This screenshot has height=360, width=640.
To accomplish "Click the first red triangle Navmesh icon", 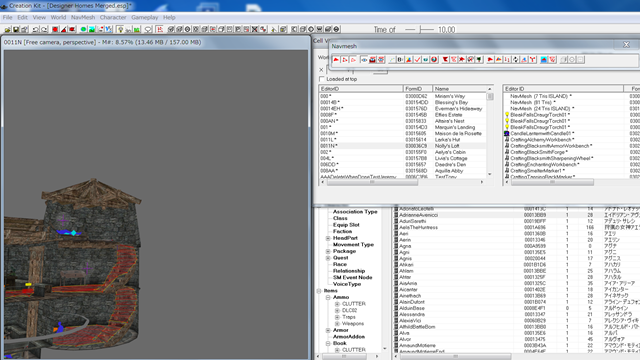I will pyautogui.click(x=336, y=60).
